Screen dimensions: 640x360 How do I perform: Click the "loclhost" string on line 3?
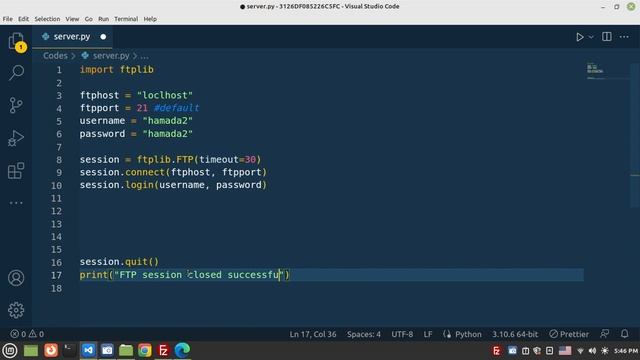pos(164,95)
